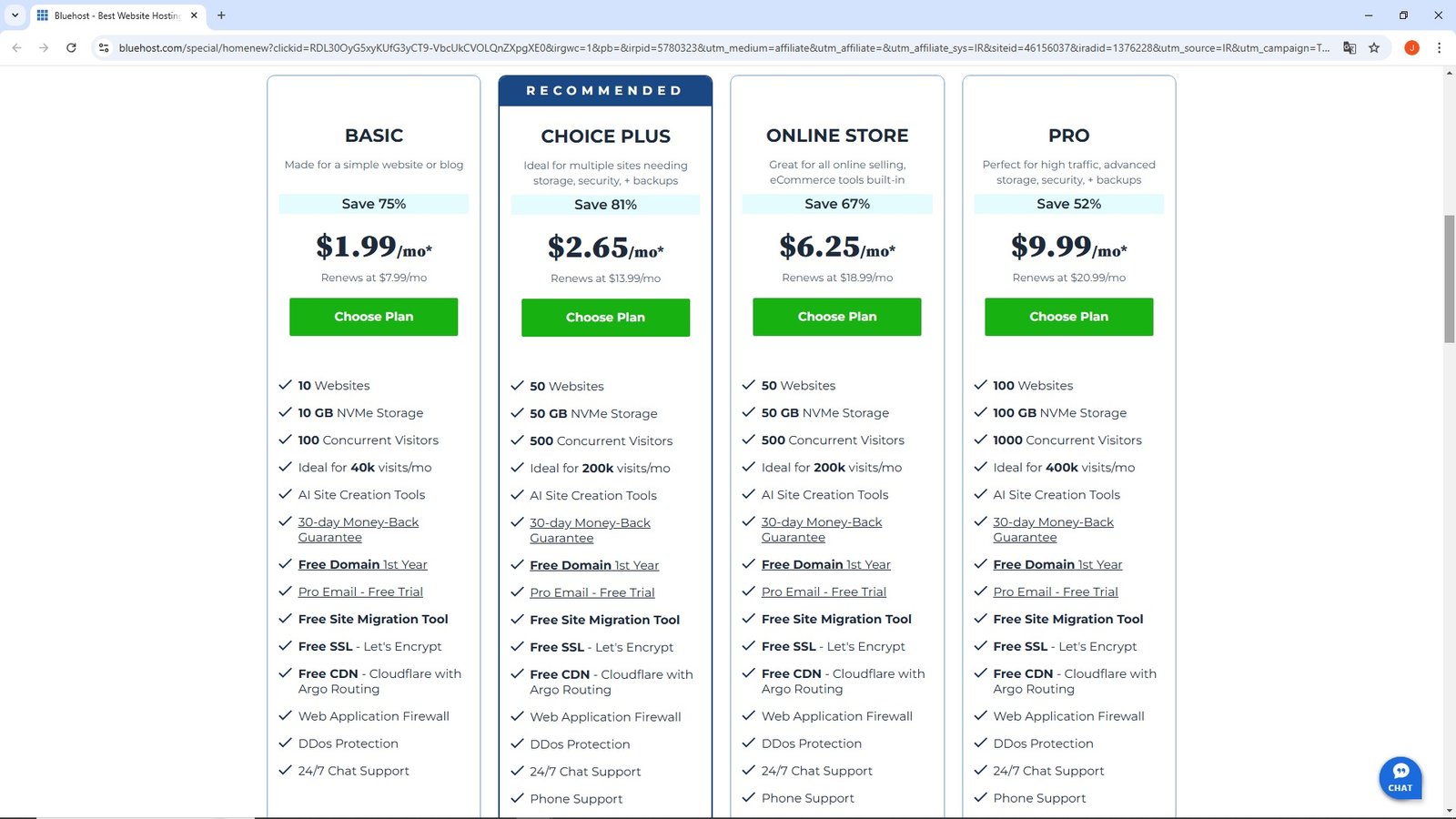Click the site information icon in address bar
1456x819 pixels.
coord(104,48)
